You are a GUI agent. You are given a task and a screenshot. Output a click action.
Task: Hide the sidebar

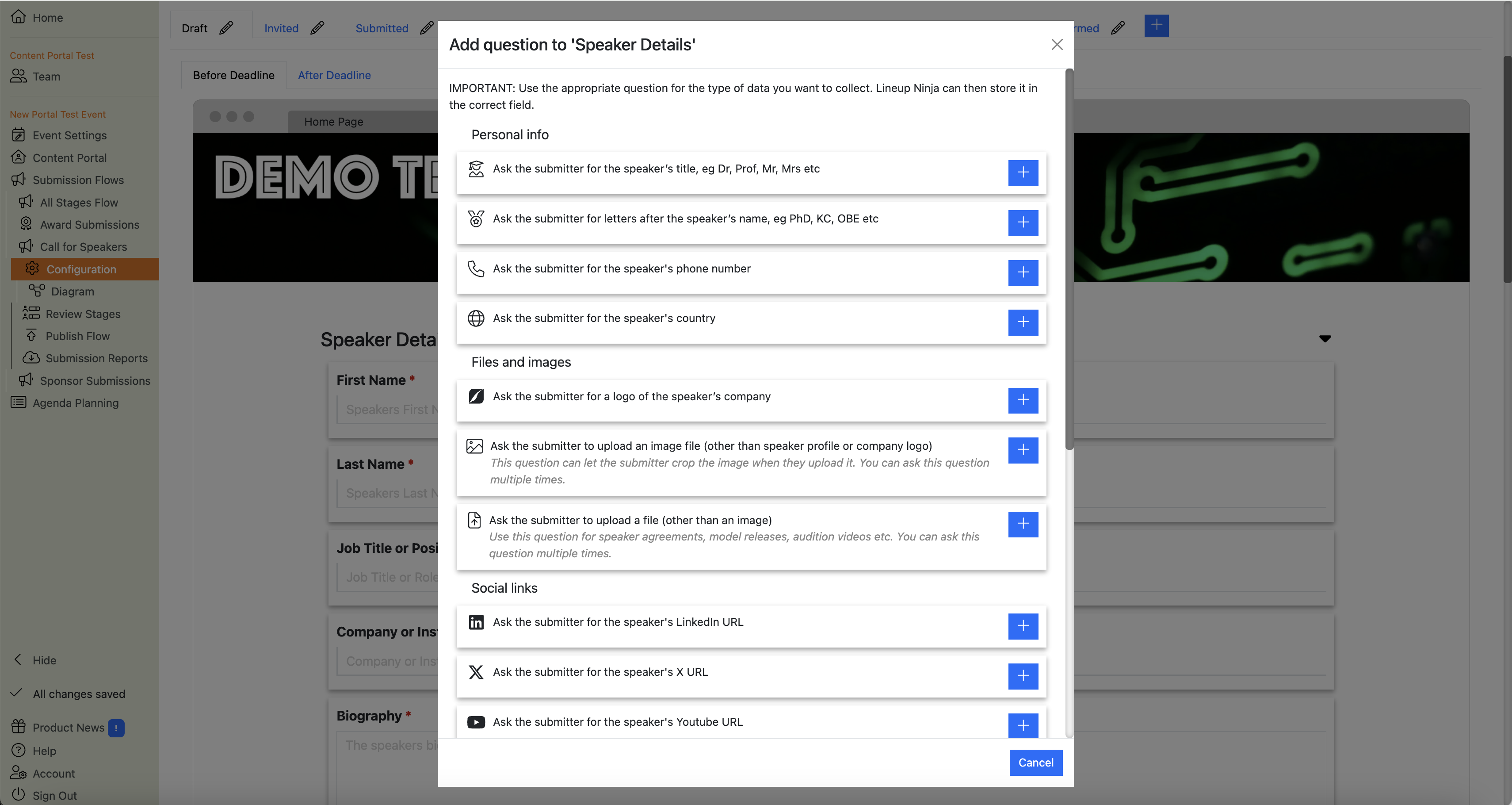click(x=34, y=660)
